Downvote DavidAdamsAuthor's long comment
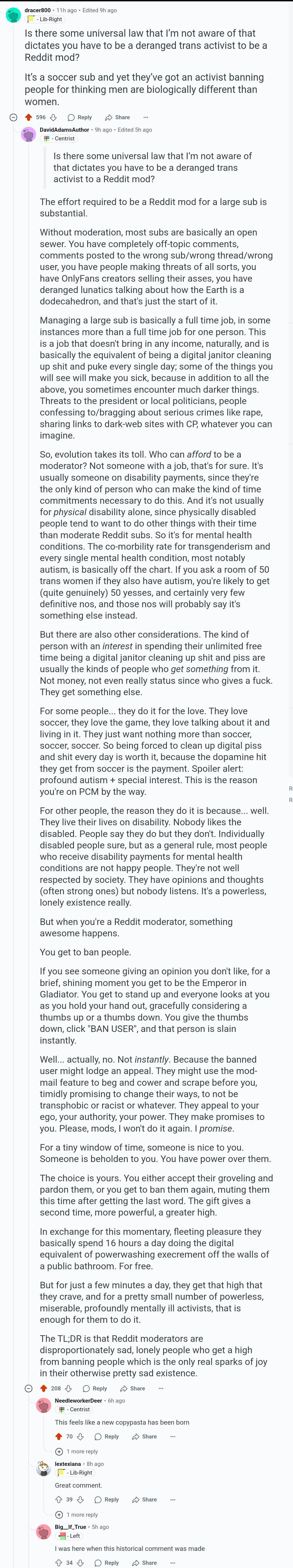293x1568 pixels. [68, 1388]
